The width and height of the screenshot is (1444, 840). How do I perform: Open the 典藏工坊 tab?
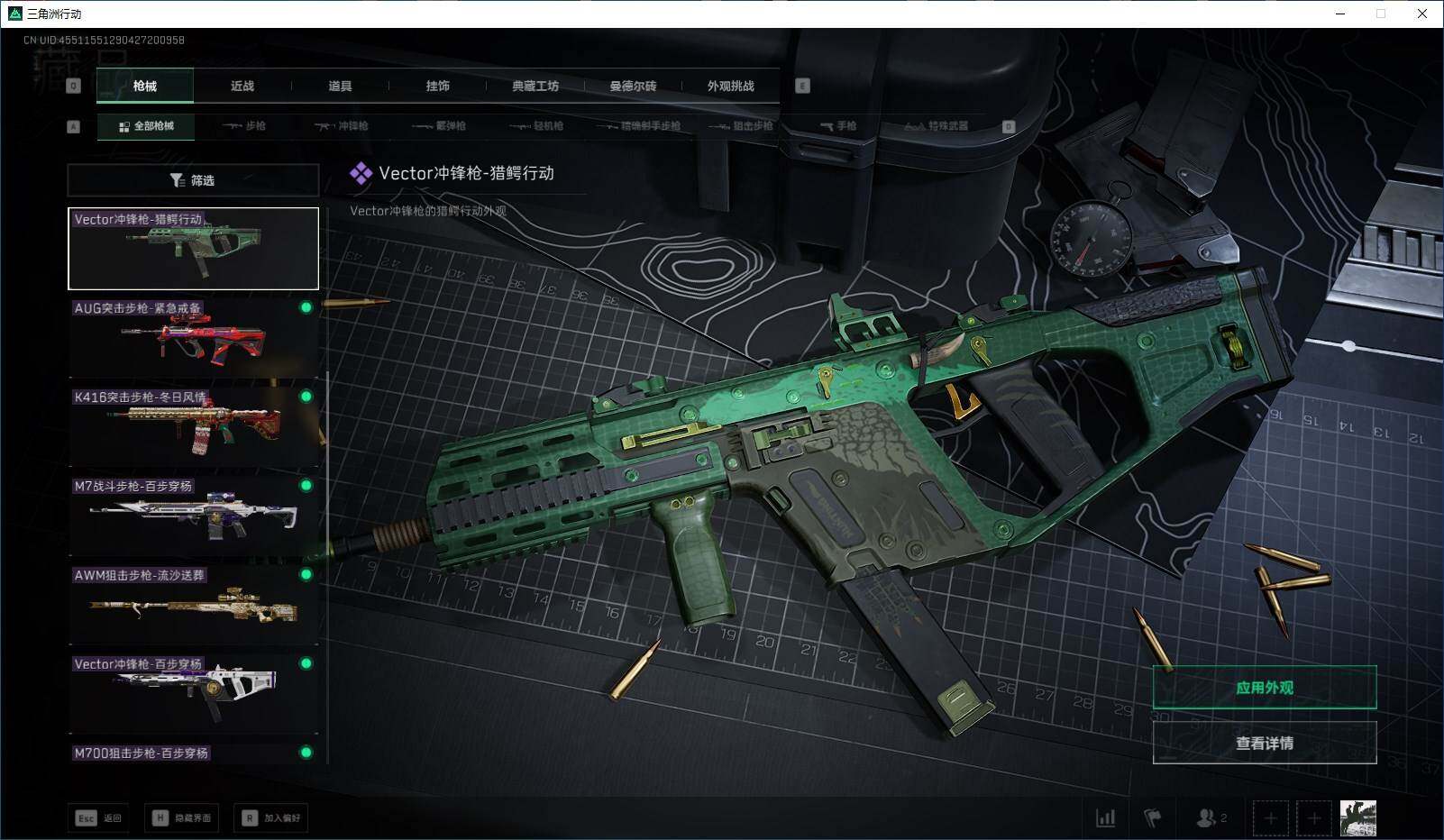click(x=535, y=86)
